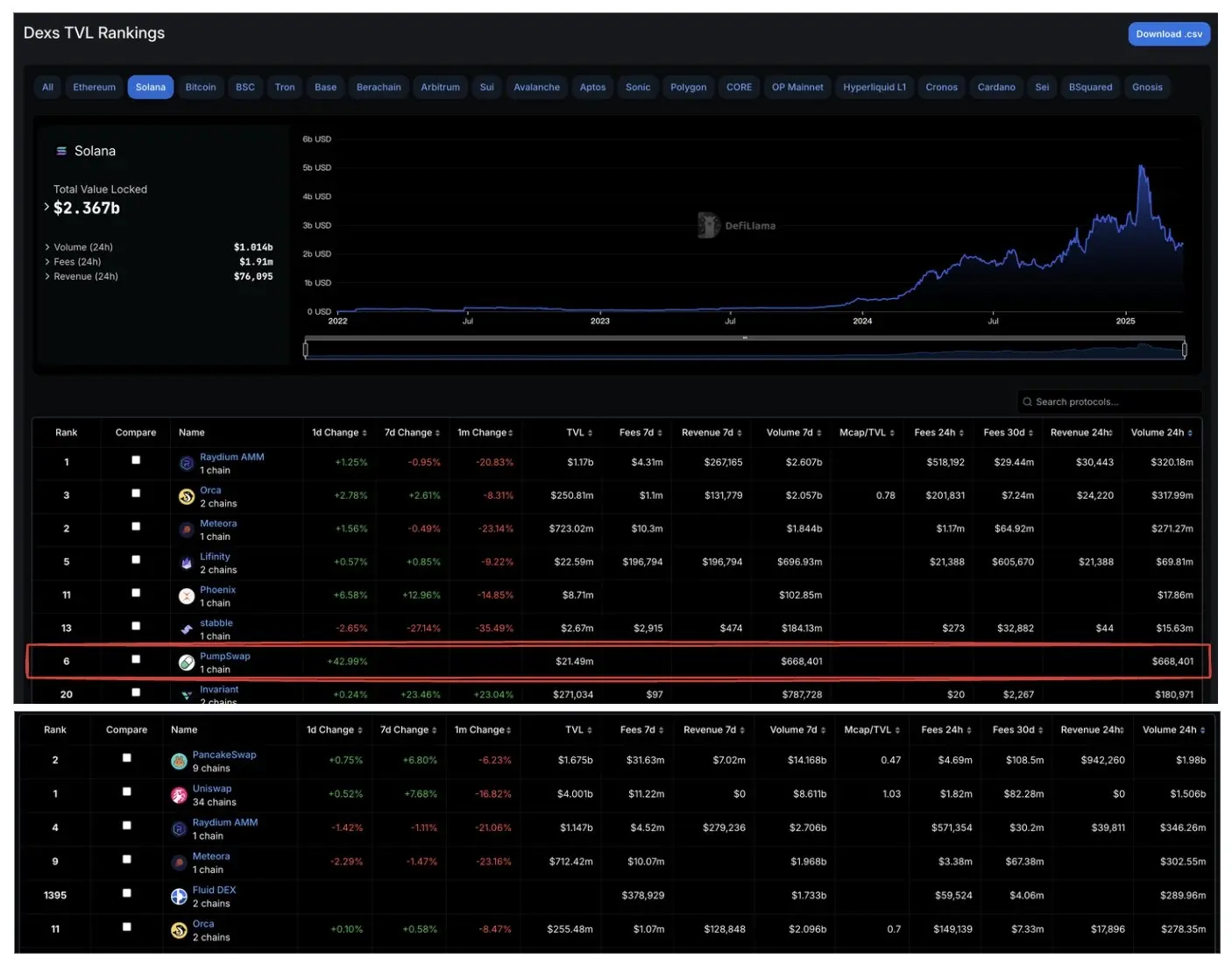Click the magnifier icon in search protocols
This screenshot has width=1232, height=966.
click(1027, 401)
